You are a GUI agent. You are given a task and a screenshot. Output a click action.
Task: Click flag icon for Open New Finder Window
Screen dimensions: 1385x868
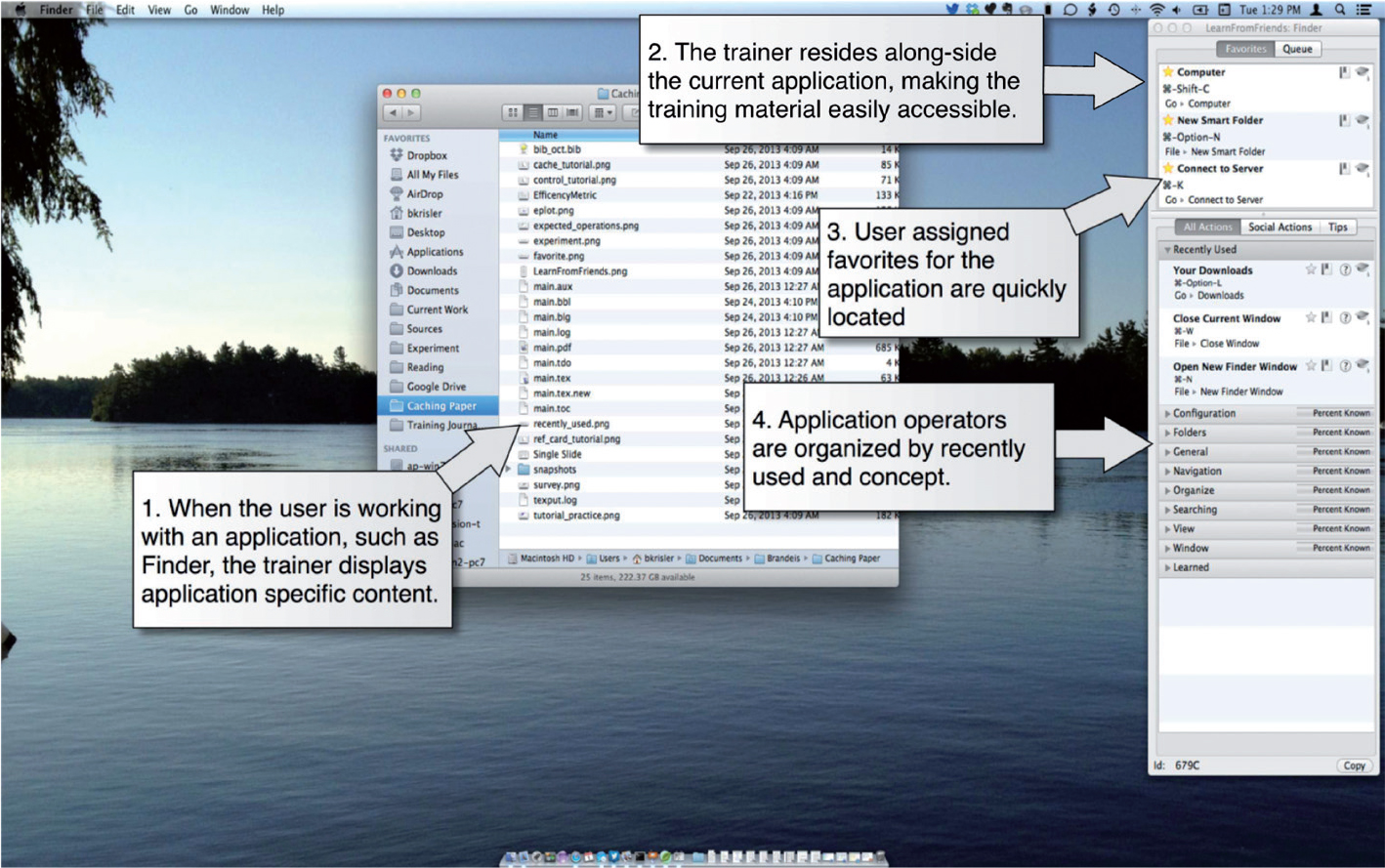pos(1326,366)
